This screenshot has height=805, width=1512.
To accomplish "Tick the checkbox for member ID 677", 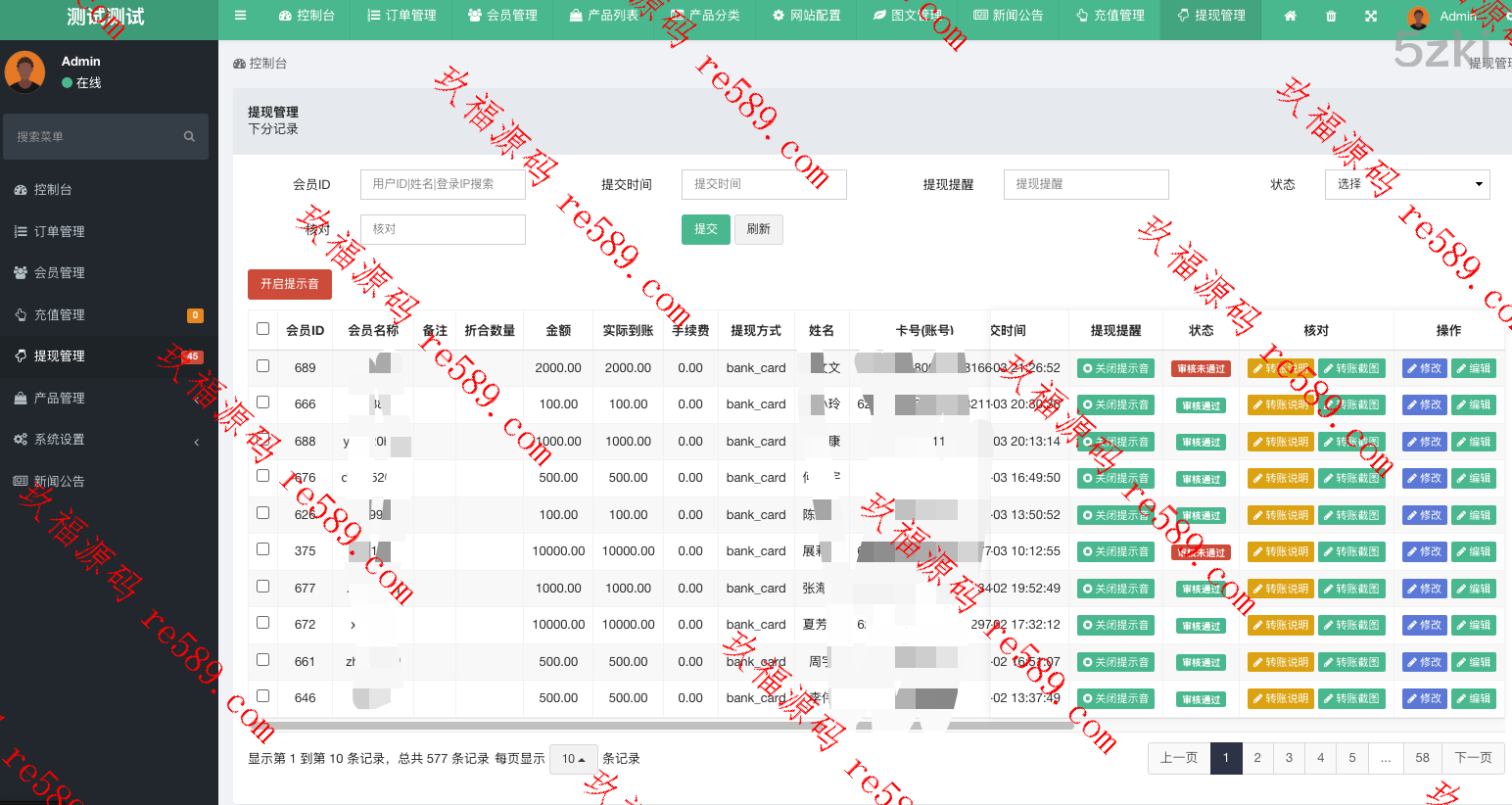I will 262,587.
